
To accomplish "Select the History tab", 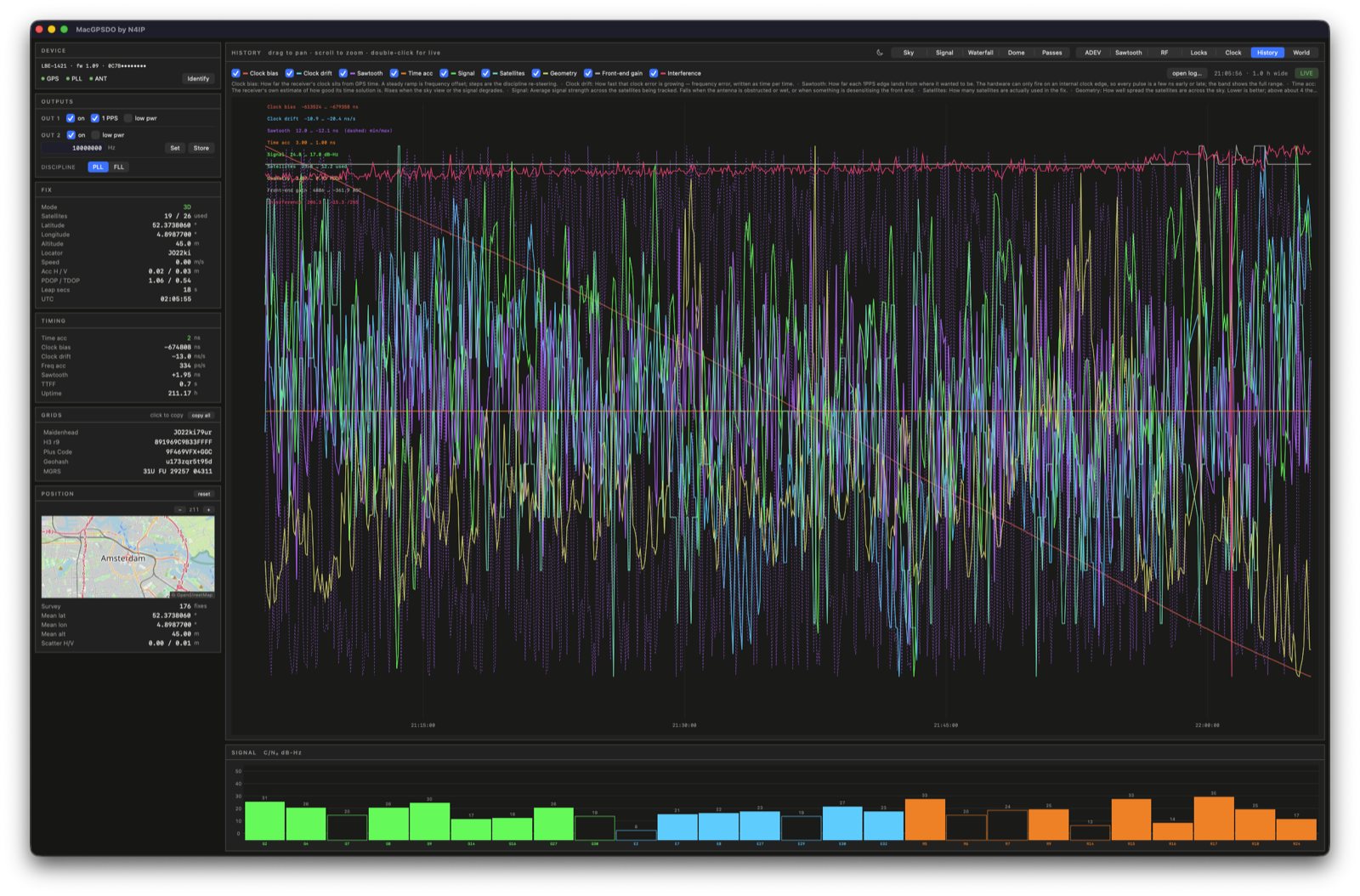I will [1267, 53].
